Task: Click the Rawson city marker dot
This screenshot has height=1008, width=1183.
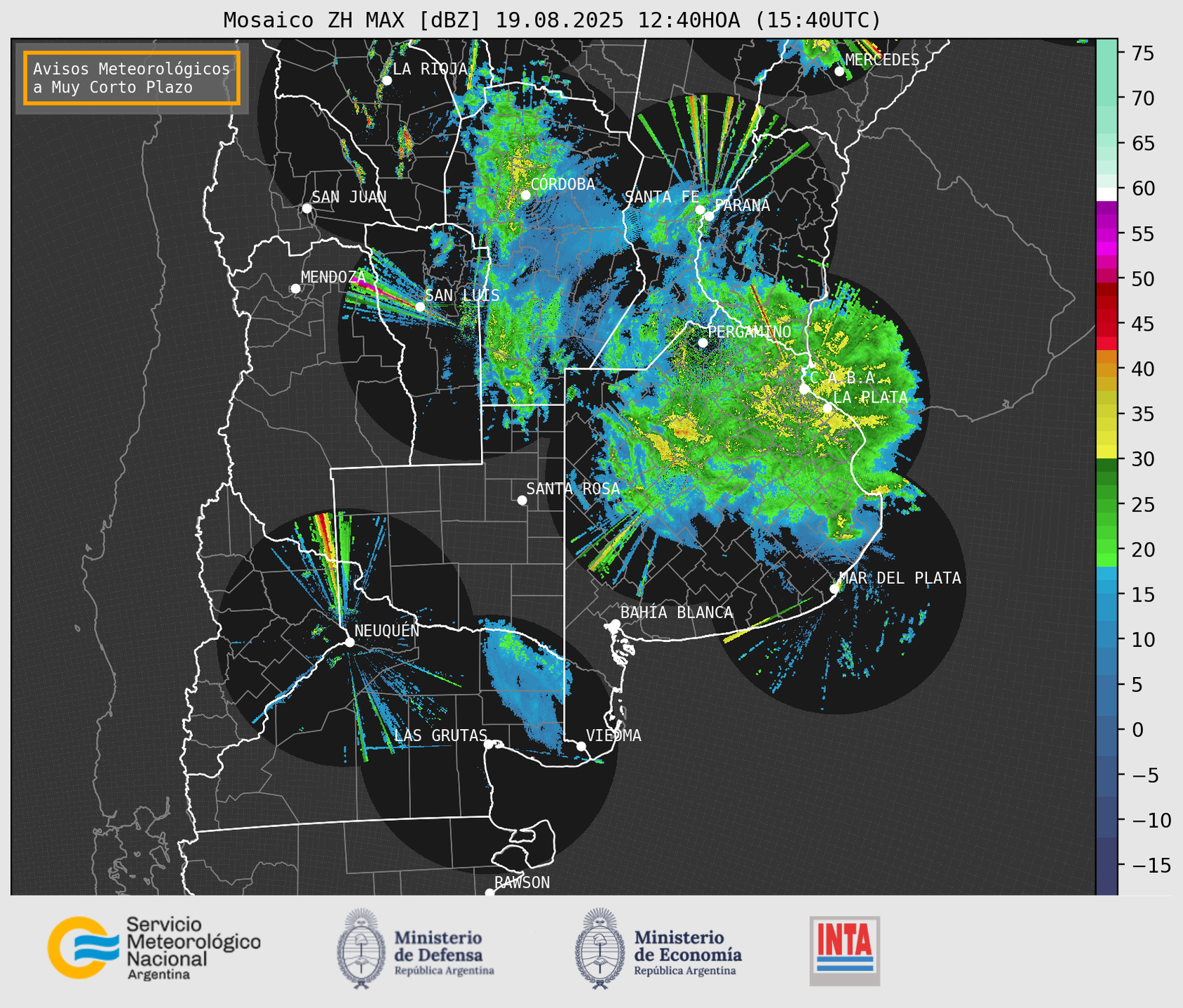Action: 489,893
